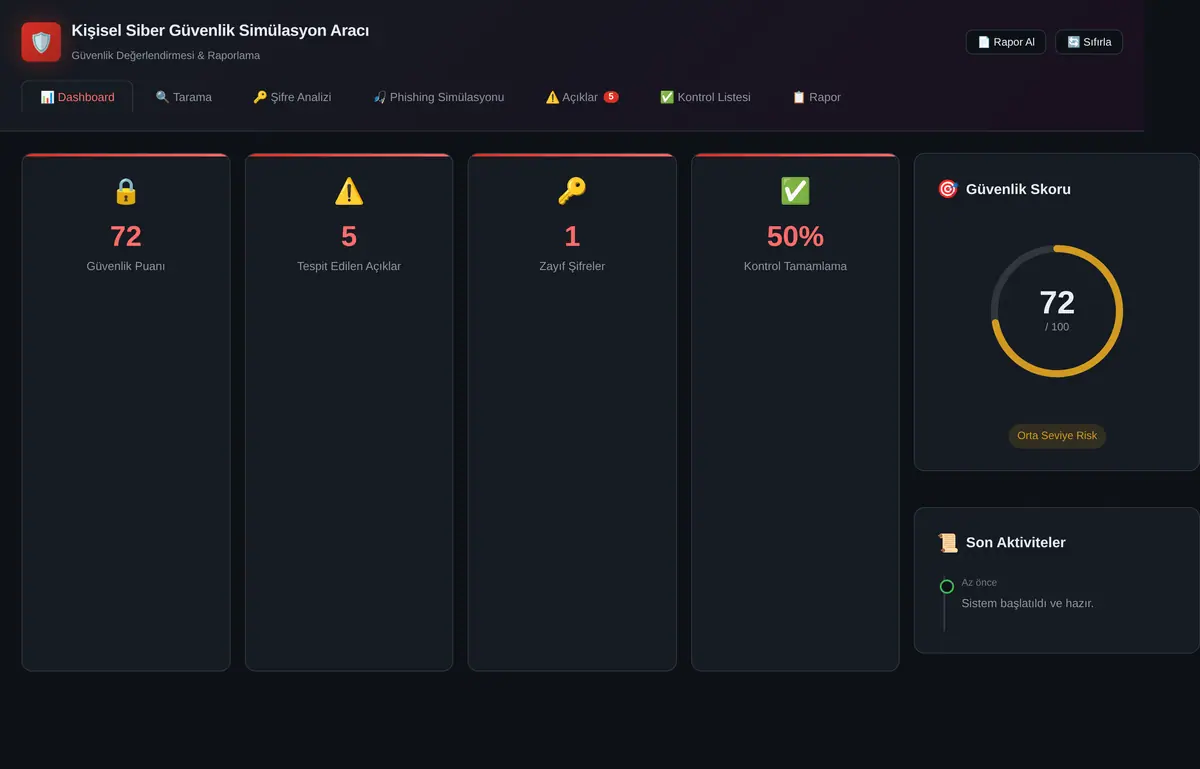Click the Zayıf Şifreler label

[x=572, y=266]
